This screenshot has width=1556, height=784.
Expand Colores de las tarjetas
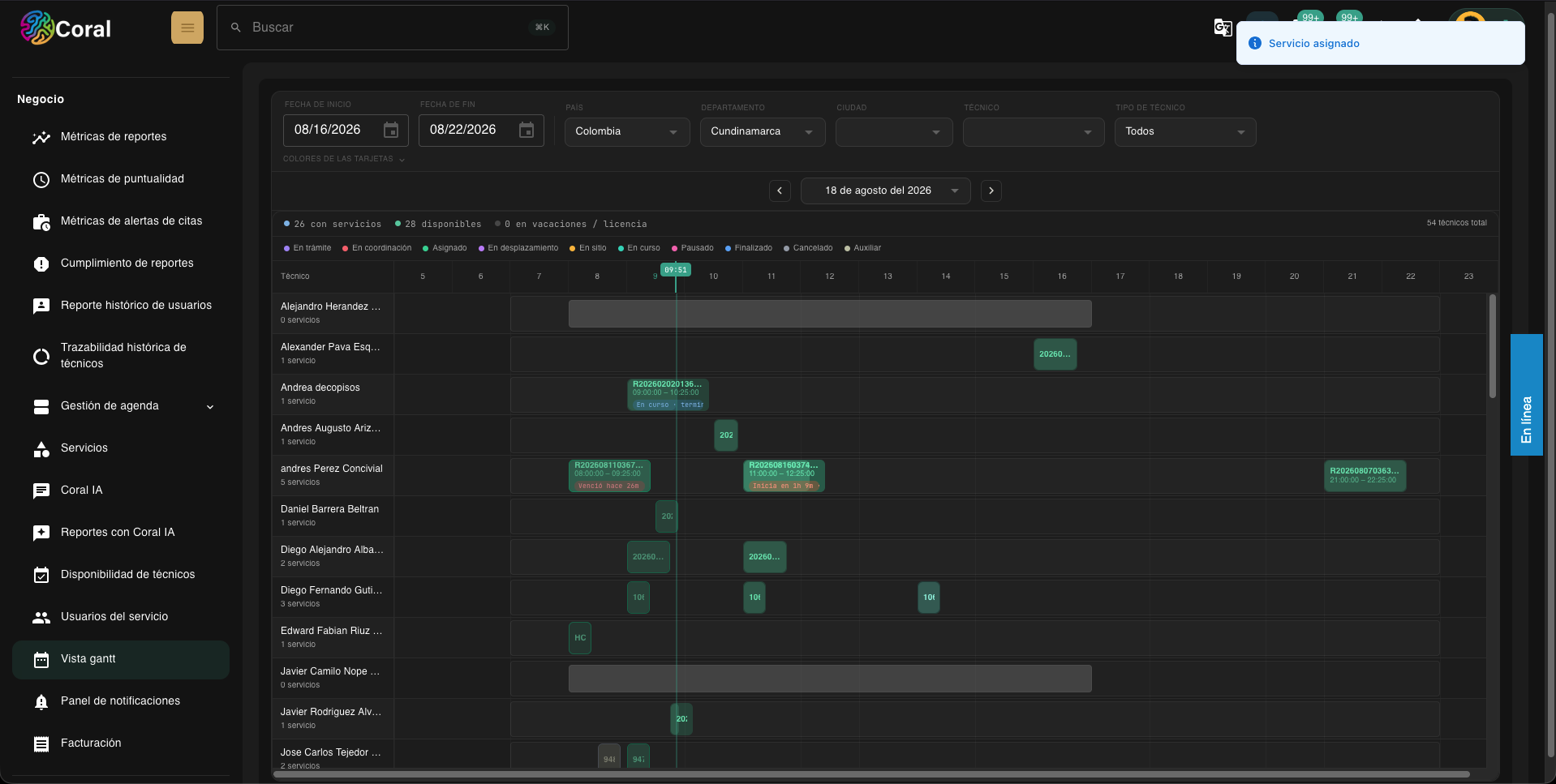[x=344, y=159]
